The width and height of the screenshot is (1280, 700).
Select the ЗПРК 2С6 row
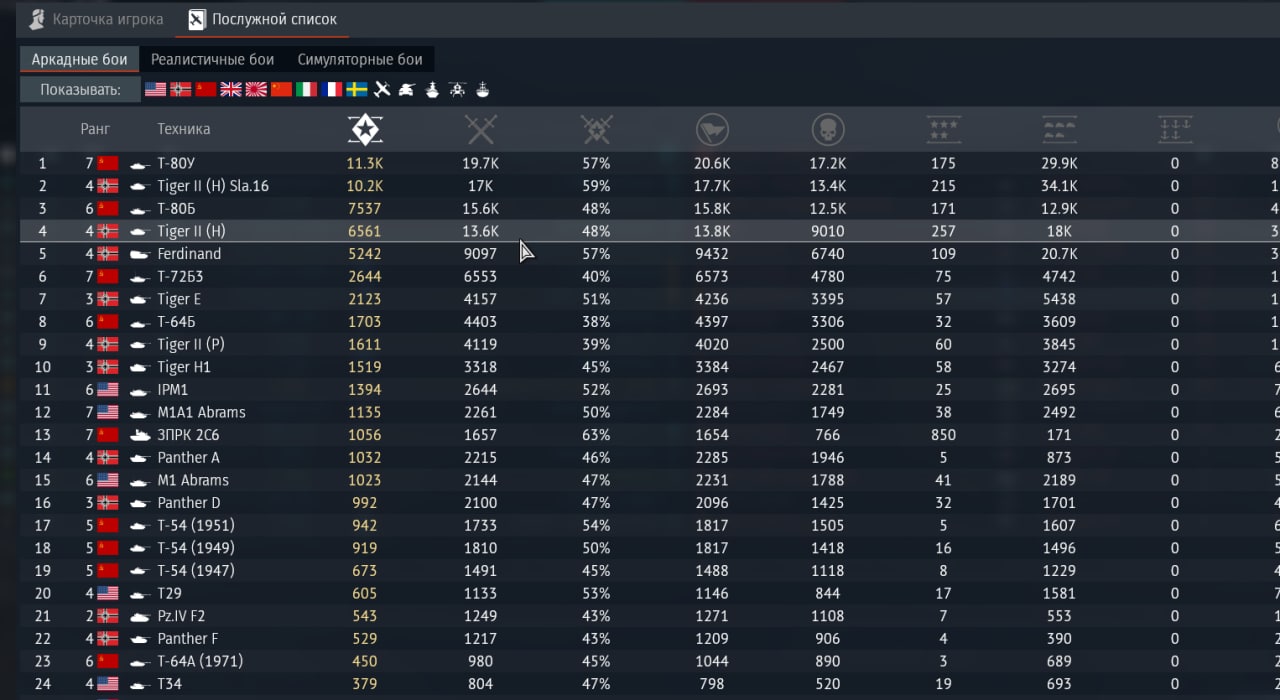tap(650, 435)
